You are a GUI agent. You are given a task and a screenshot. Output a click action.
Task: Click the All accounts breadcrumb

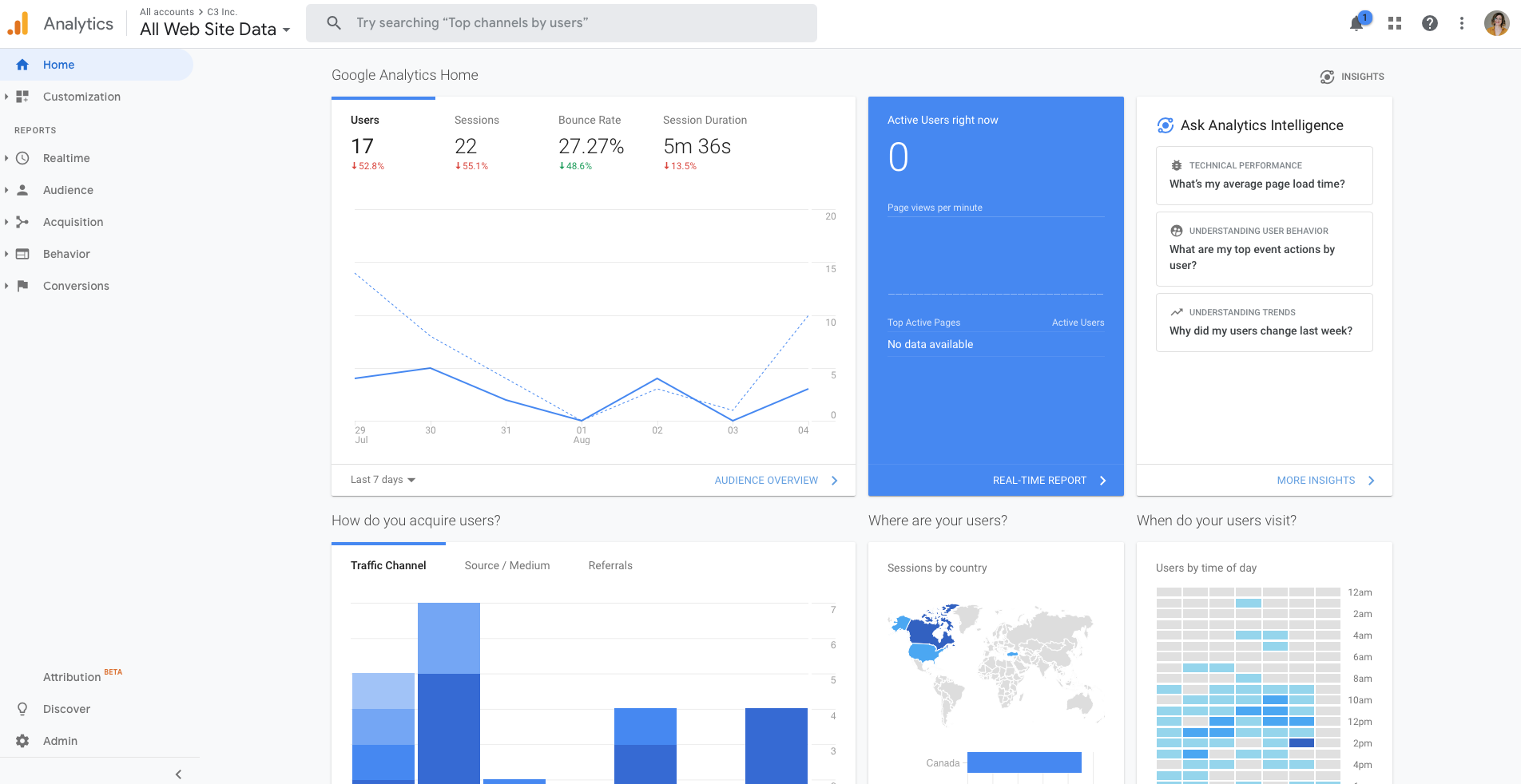[x=167, y=12]
